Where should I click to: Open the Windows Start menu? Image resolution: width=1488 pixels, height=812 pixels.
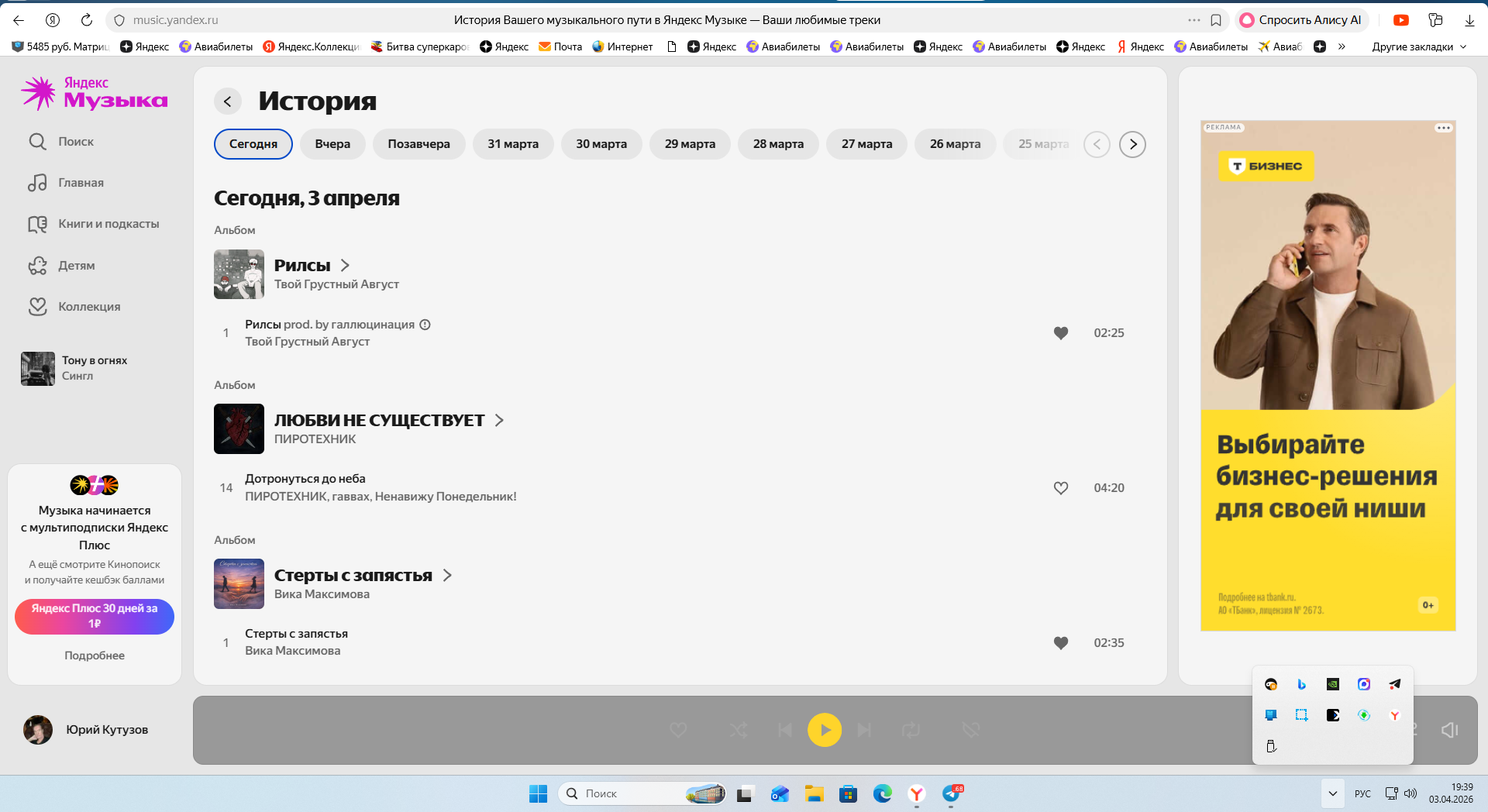coord(538,793)
